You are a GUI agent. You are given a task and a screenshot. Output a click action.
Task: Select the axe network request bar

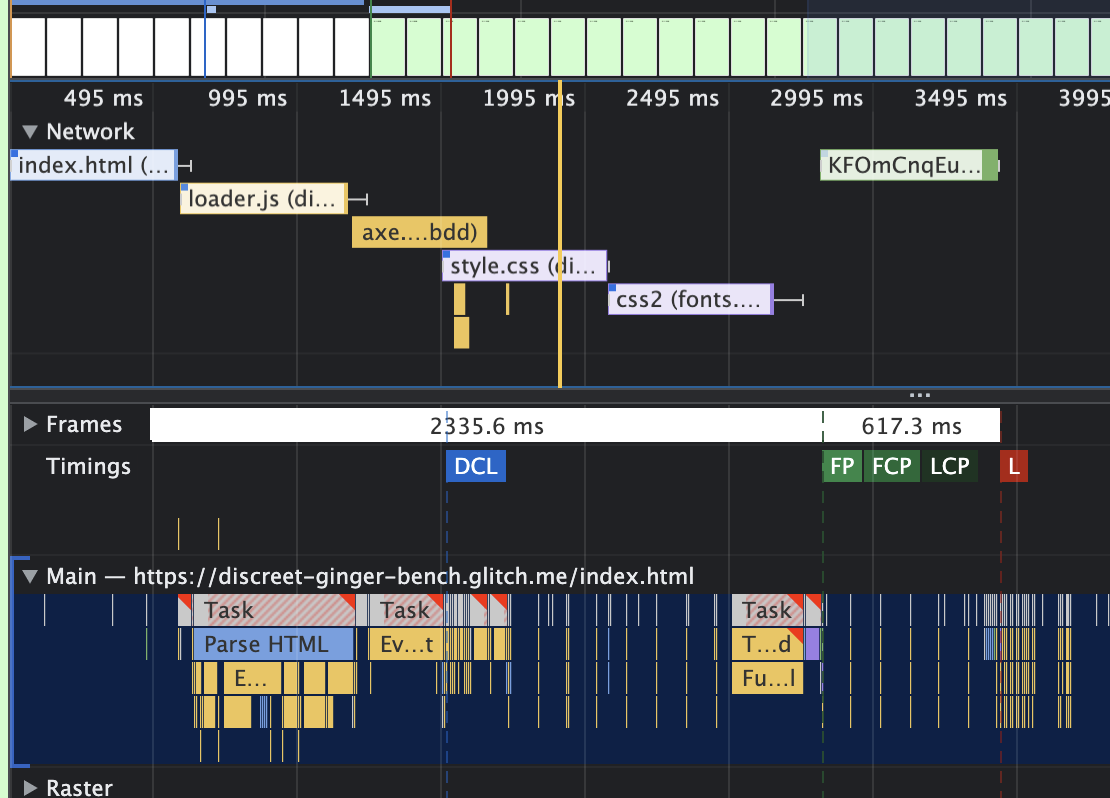click(419, 232)
